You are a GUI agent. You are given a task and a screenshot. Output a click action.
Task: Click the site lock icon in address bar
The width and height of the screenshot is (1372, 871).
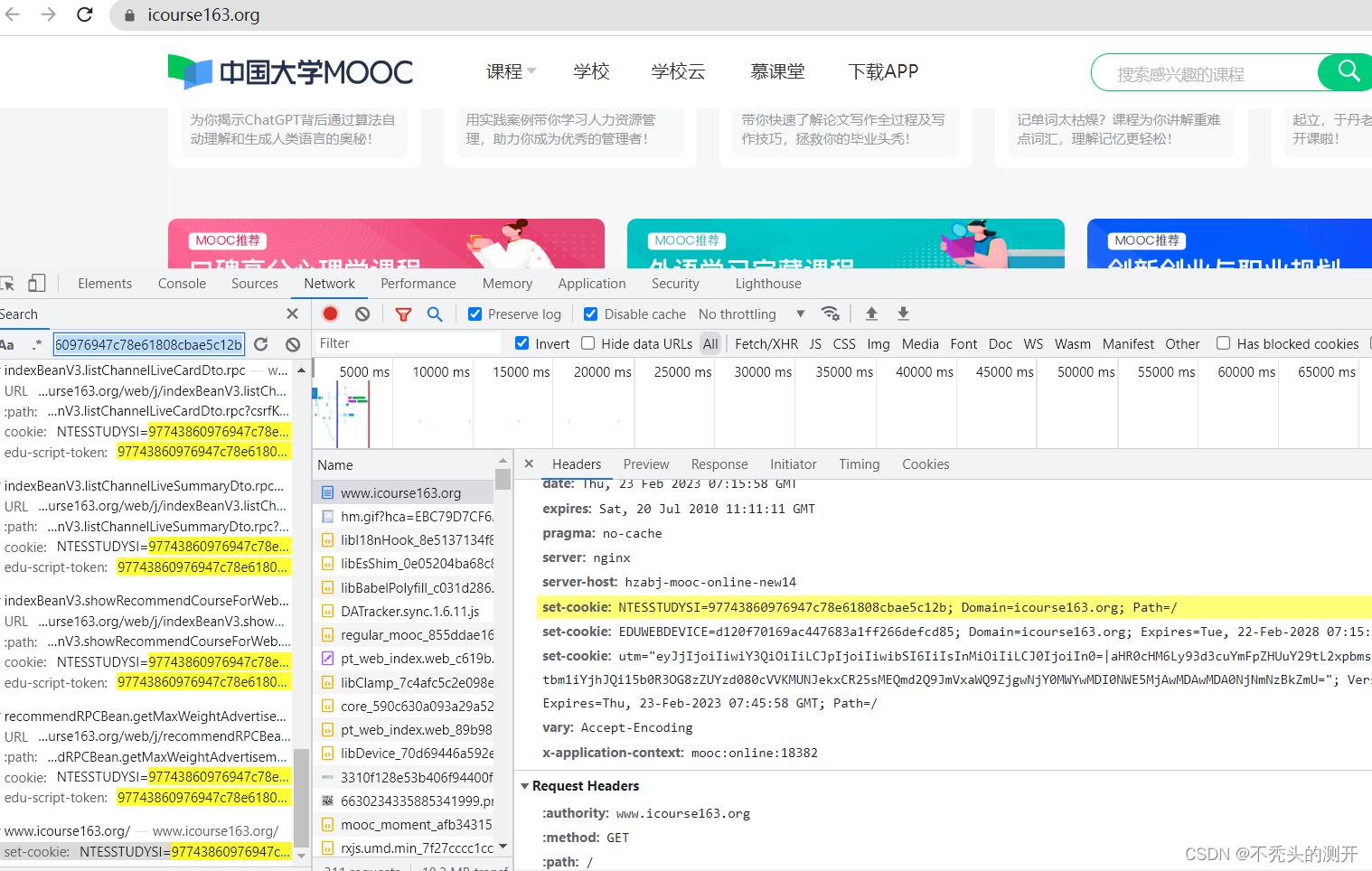click(129, 14)
